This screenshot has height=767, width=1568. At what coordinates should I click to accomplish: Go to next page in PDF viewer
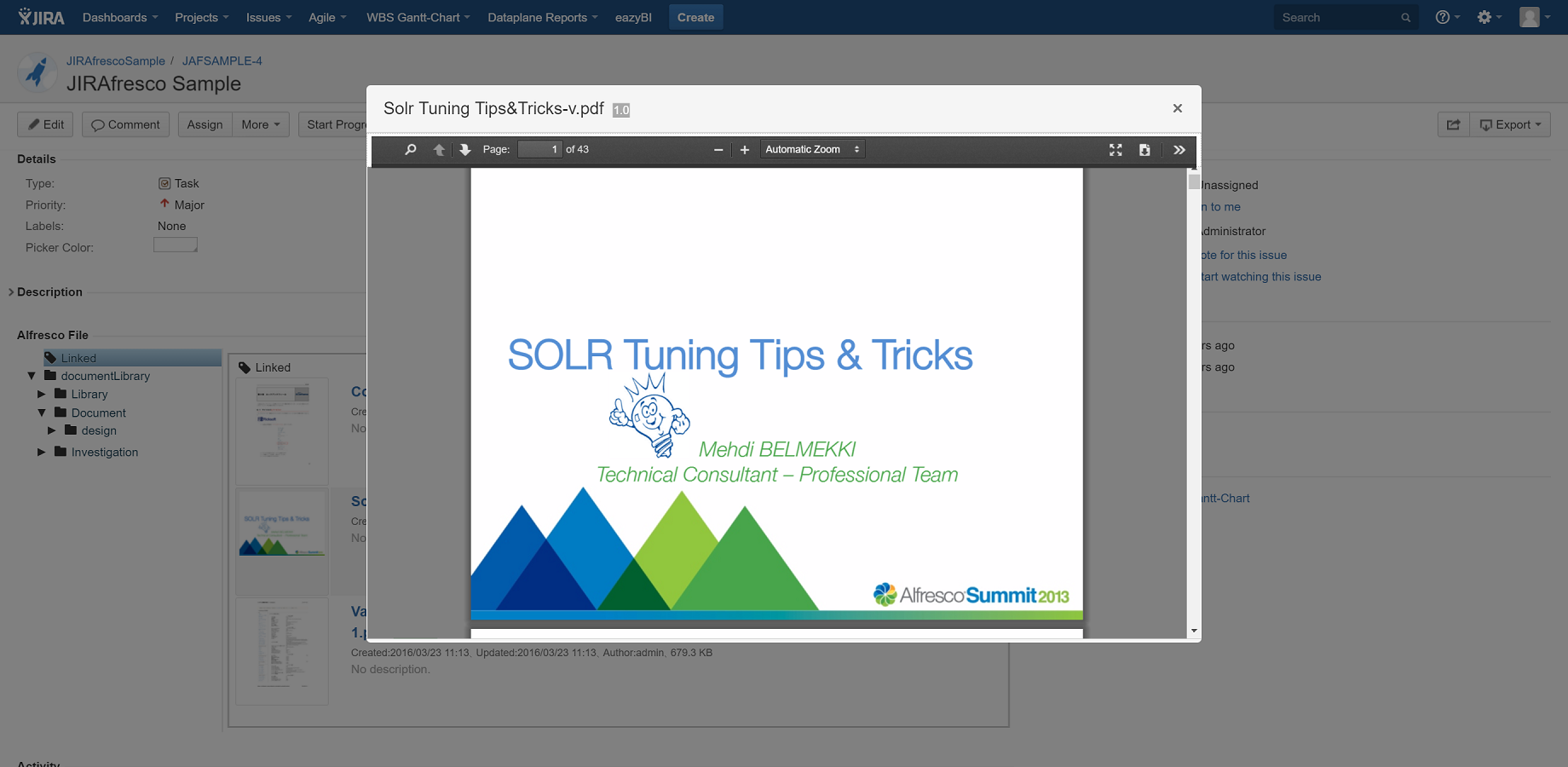coord(465,150)
